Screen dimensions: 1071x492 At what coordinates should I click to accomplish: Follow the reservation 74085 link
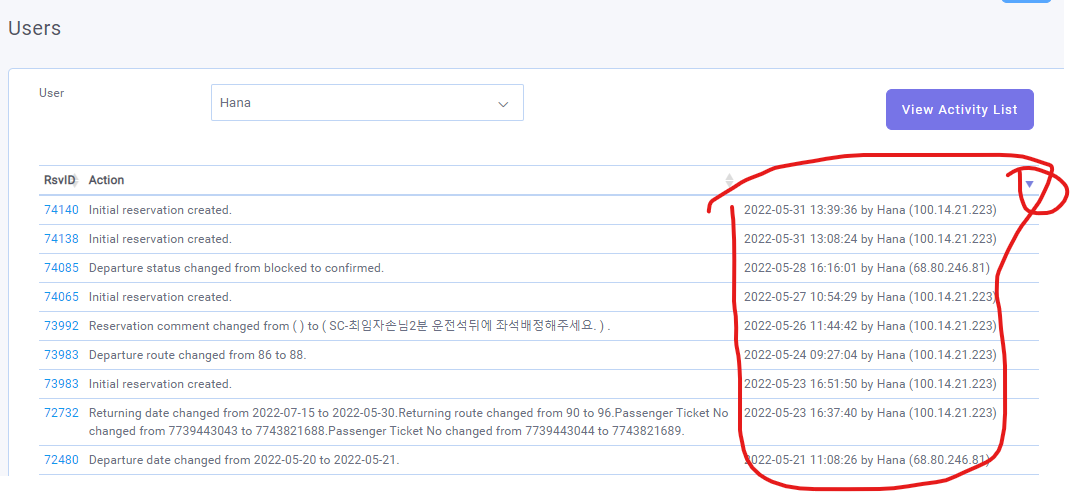(x=61, y=268)
